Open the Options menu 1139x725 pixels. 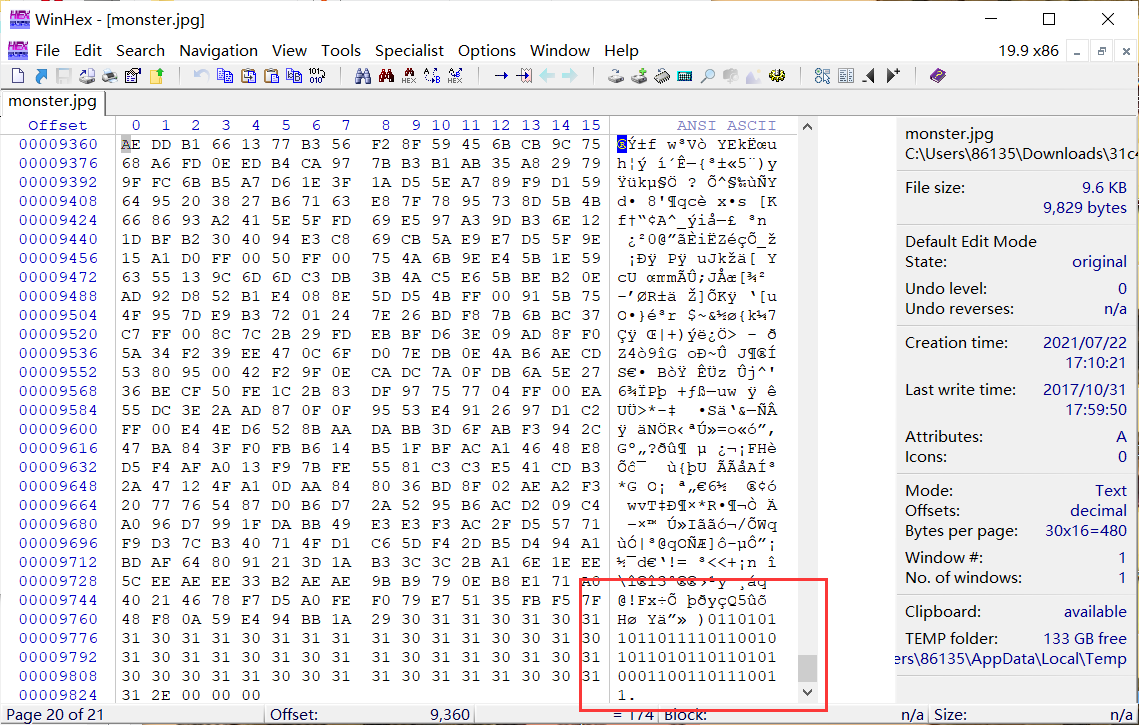(487, 51)
